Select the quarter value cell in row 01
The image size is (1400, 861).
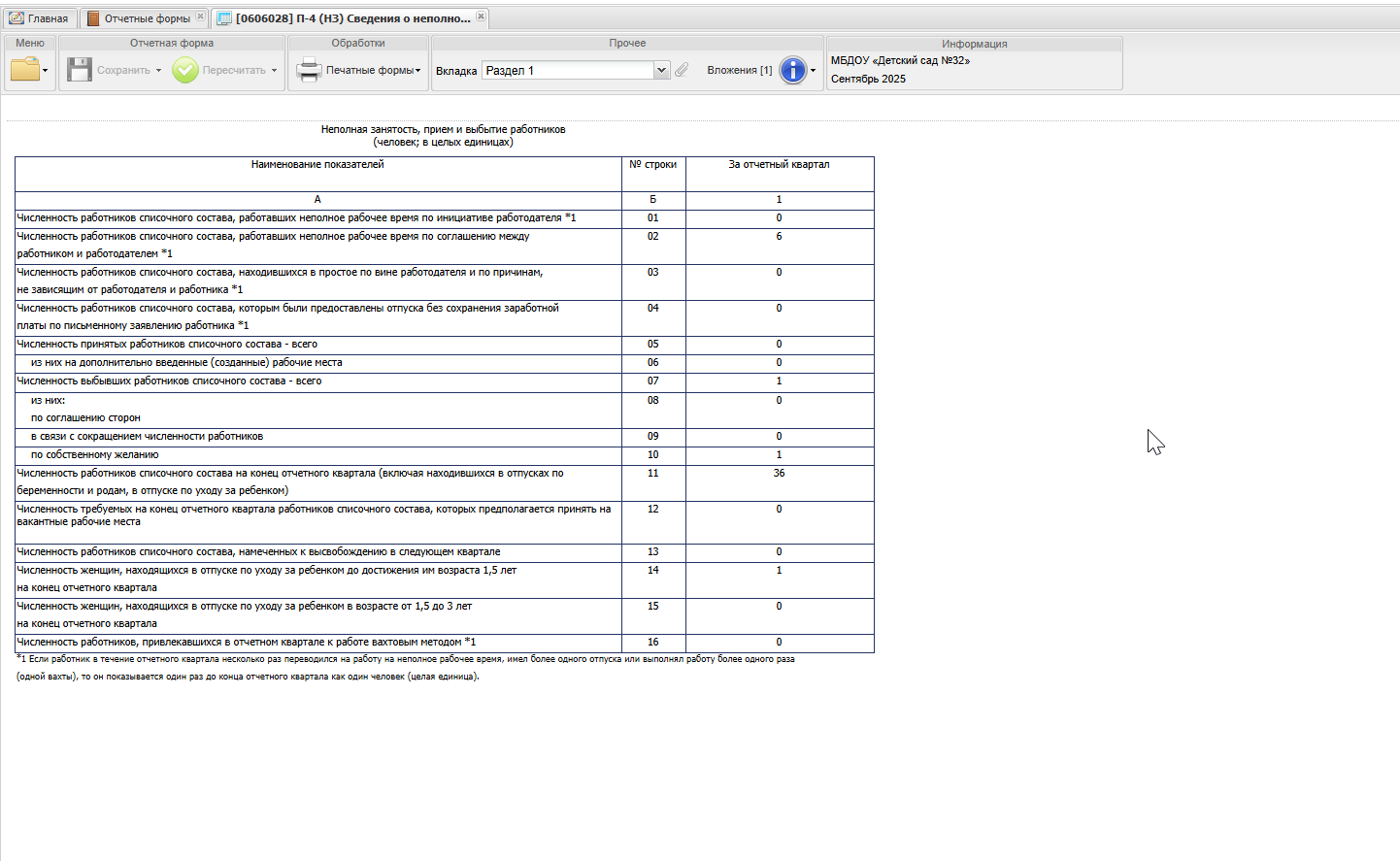(780, 219)
